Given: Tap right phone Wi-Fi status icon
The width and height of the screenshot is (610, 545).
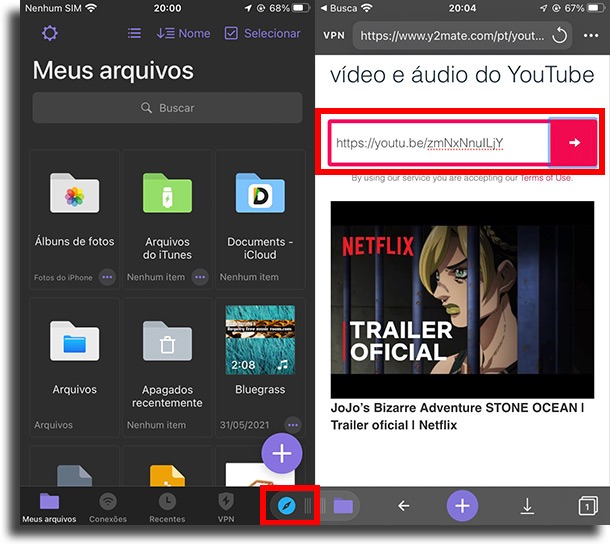Looking at the screenshot, I should (366, 8).
